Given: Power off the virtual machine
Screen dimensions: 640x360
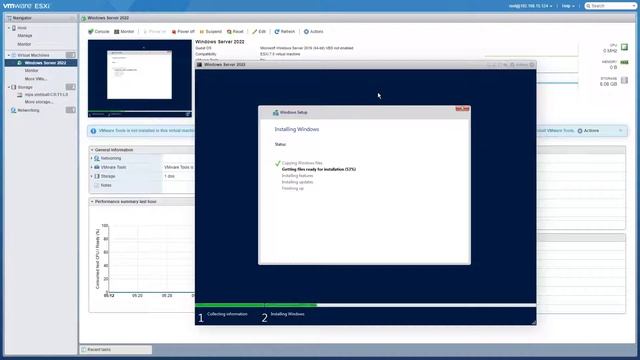Looking at the screenshot, I should [x=183, y=31].
